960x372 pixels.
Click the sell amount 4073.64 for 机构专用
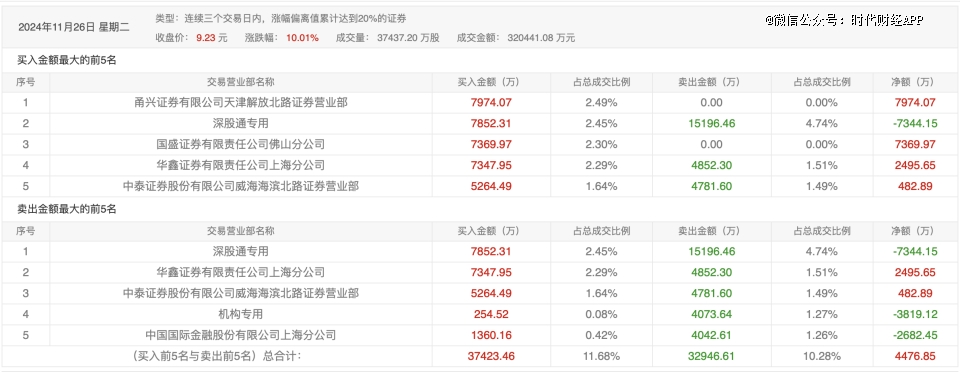click(x=711, y=314)
